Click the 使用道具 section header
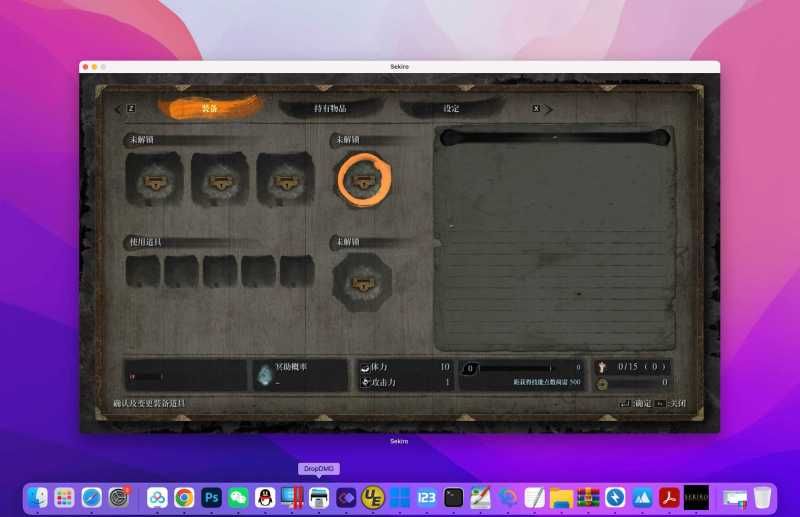The width and height of the screenshot is (800, 517). click(146, 242)
